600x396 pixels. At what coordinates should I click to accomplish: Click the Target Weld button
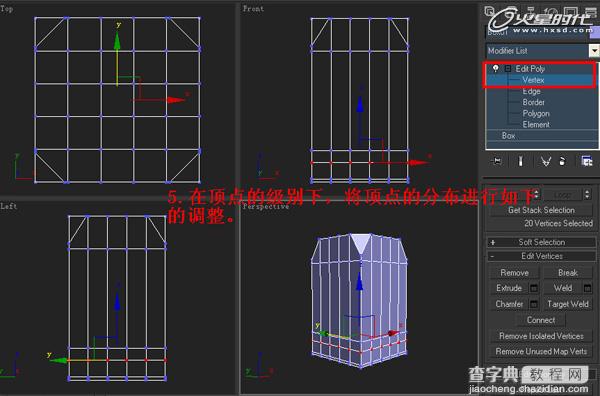tap(567, 304)
